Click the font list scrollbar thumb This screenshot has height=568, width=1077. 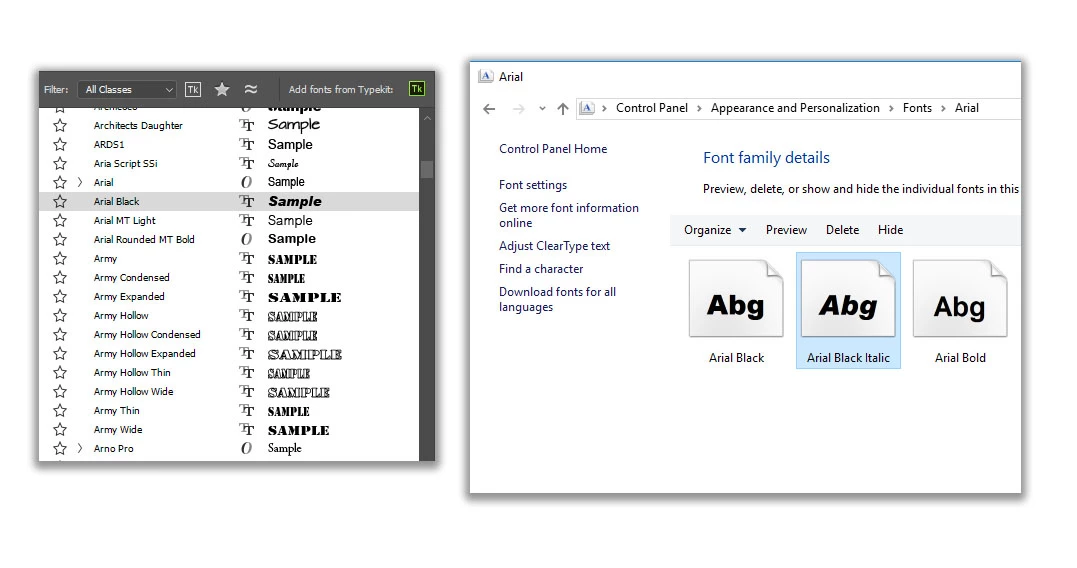pyautogui.click(x=427, y=169)
